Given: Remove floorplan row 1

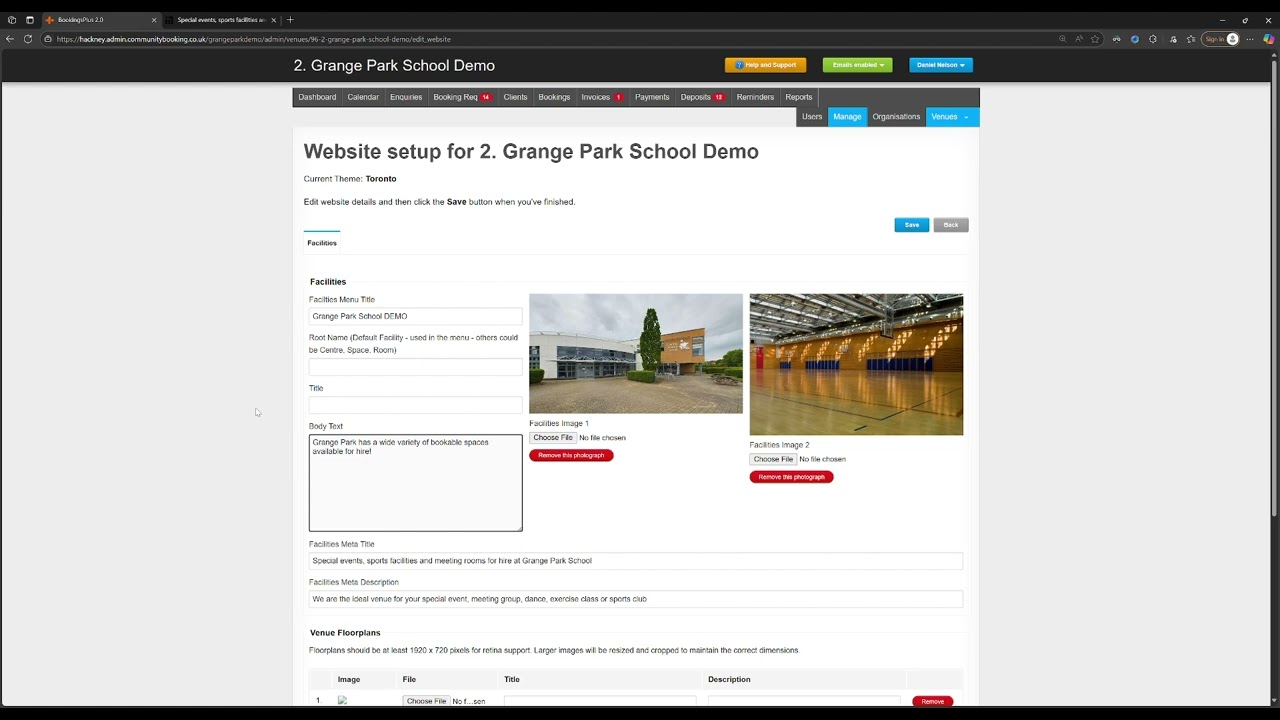Looking at the screenshot, I should 932,701.
